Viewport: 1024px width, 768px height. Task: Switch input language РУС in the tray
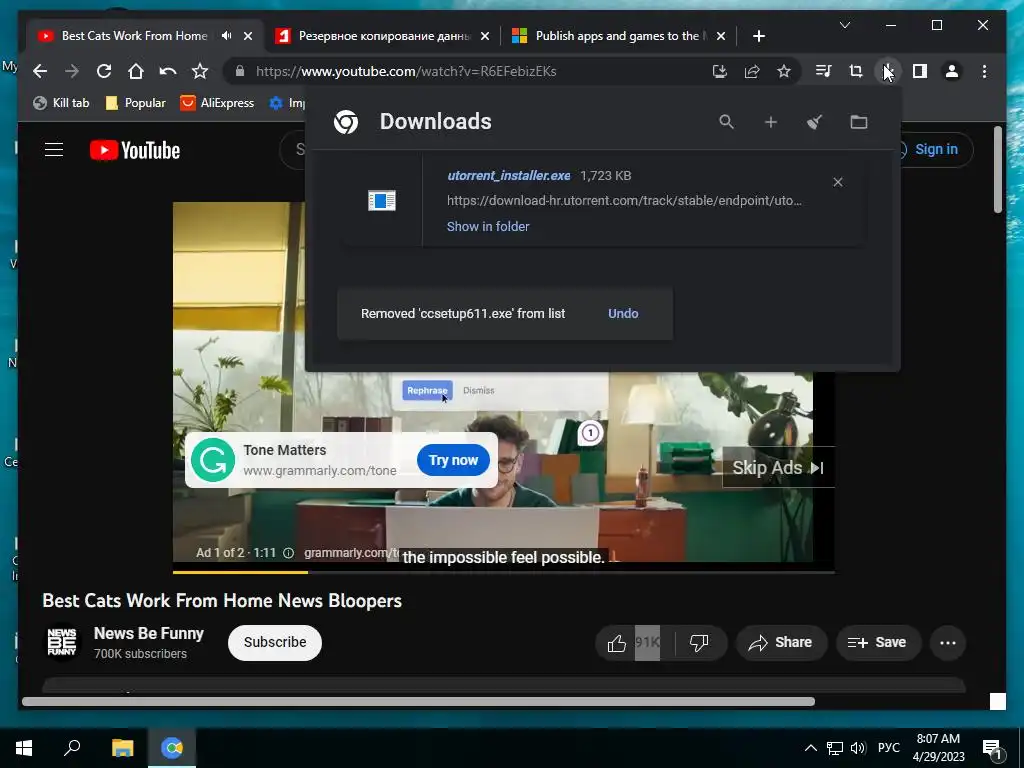(x=889, y=748)
